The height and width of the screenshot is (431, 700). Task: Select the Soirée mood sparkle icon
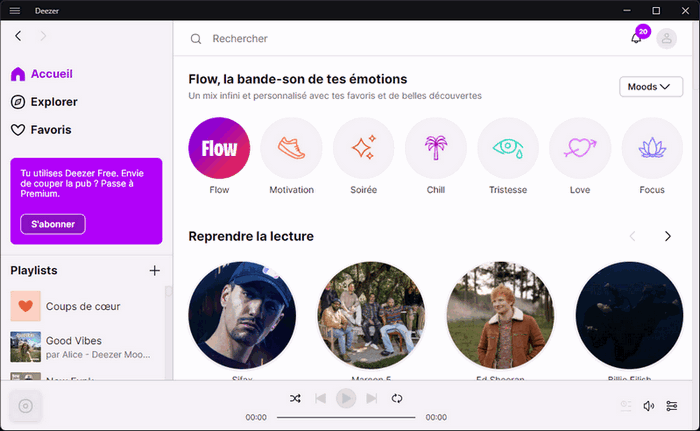click(363, 148)
